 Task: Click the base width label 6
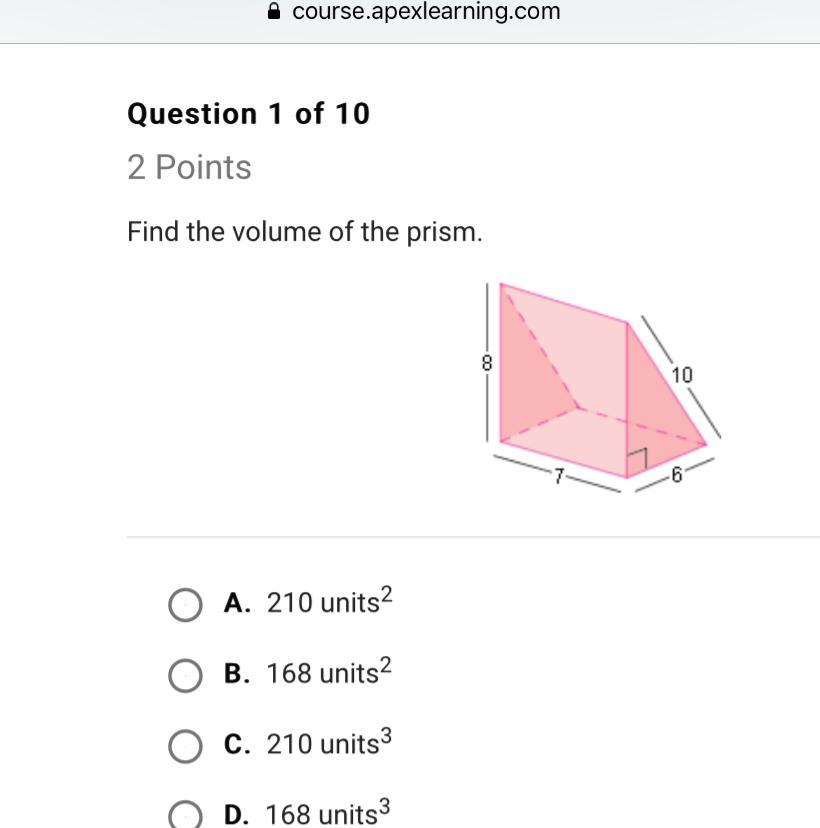[x=676, y=475]
